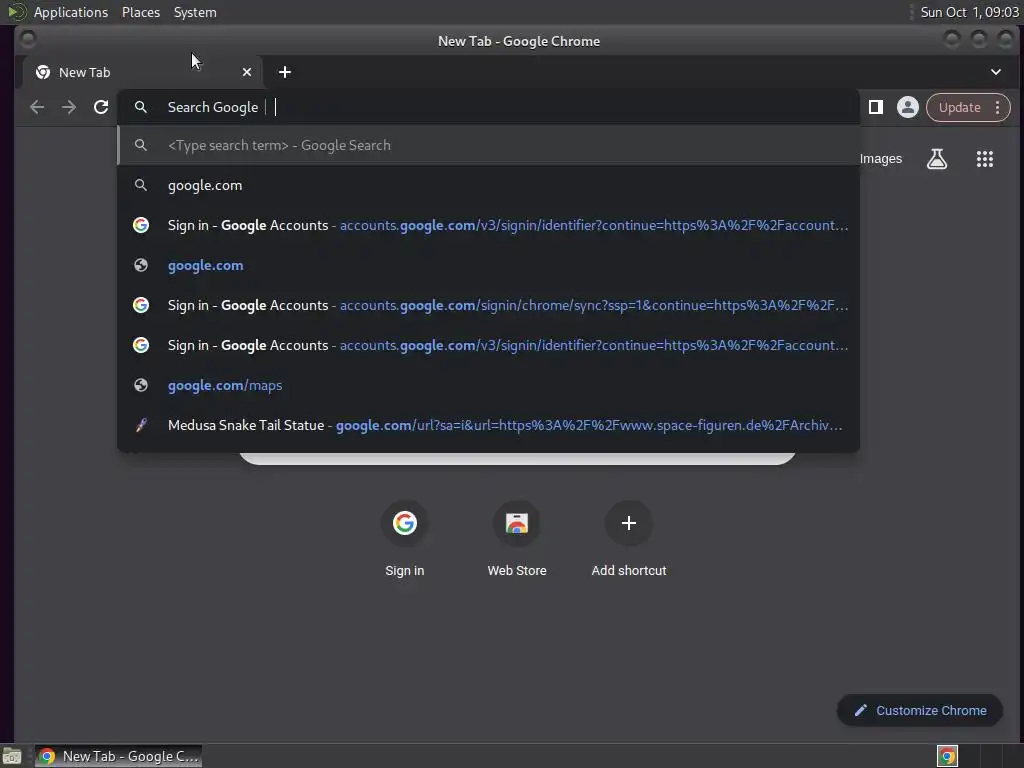Click magnifier icon beside google.com search suggestion

[x=140, y=185]
